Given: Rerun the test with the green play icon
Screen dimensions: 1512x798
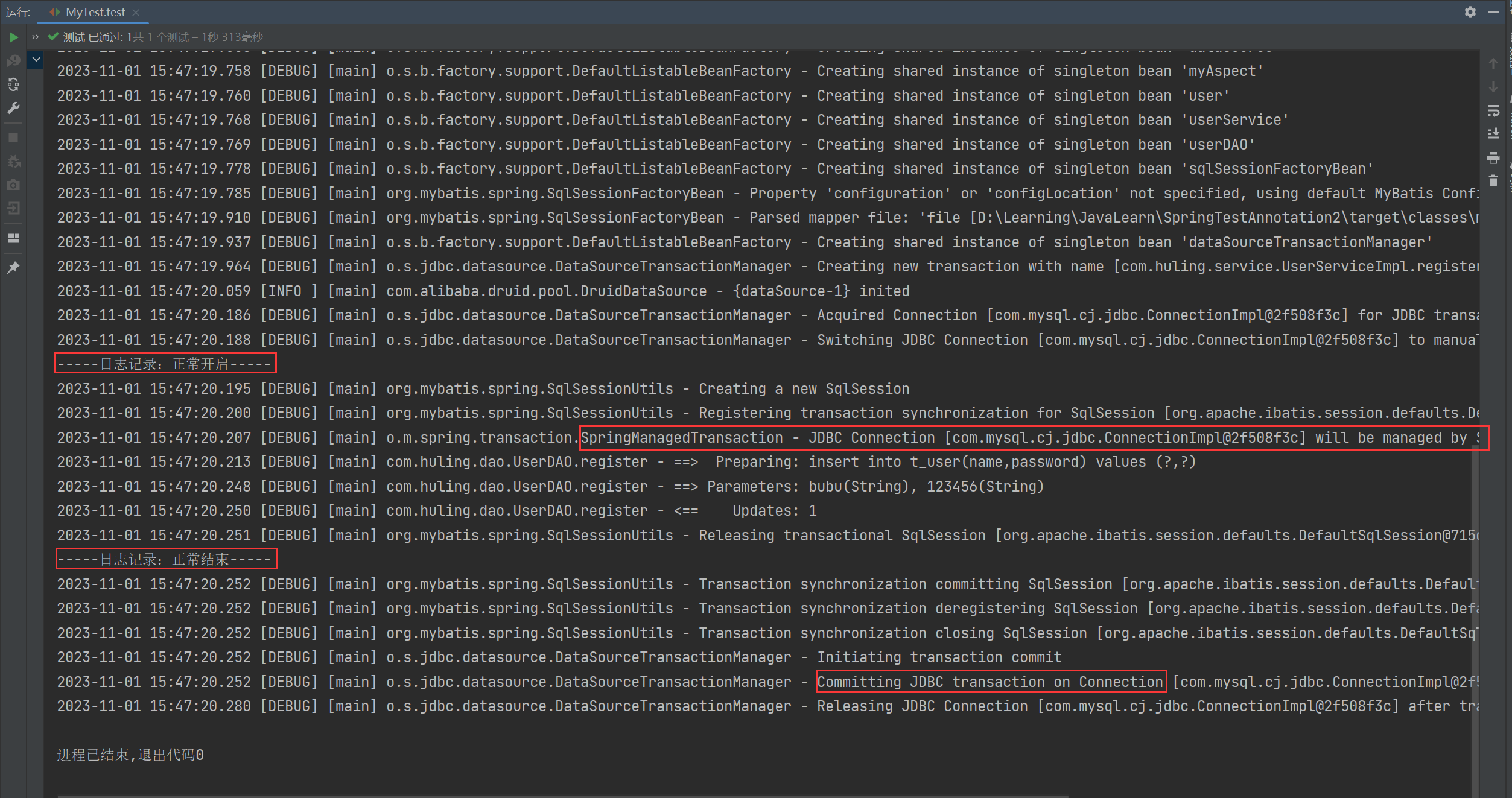Looking at the screenshot, I should 13,37.
